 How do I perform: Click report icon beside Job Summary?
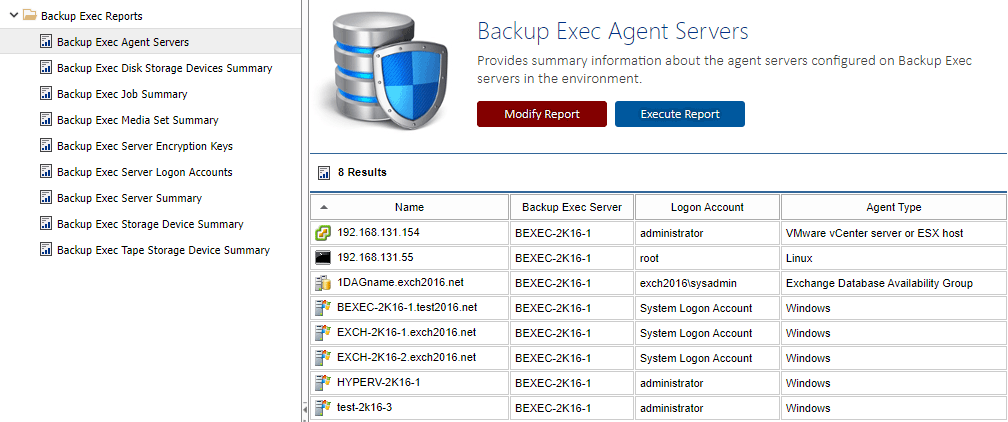(46, 94)
